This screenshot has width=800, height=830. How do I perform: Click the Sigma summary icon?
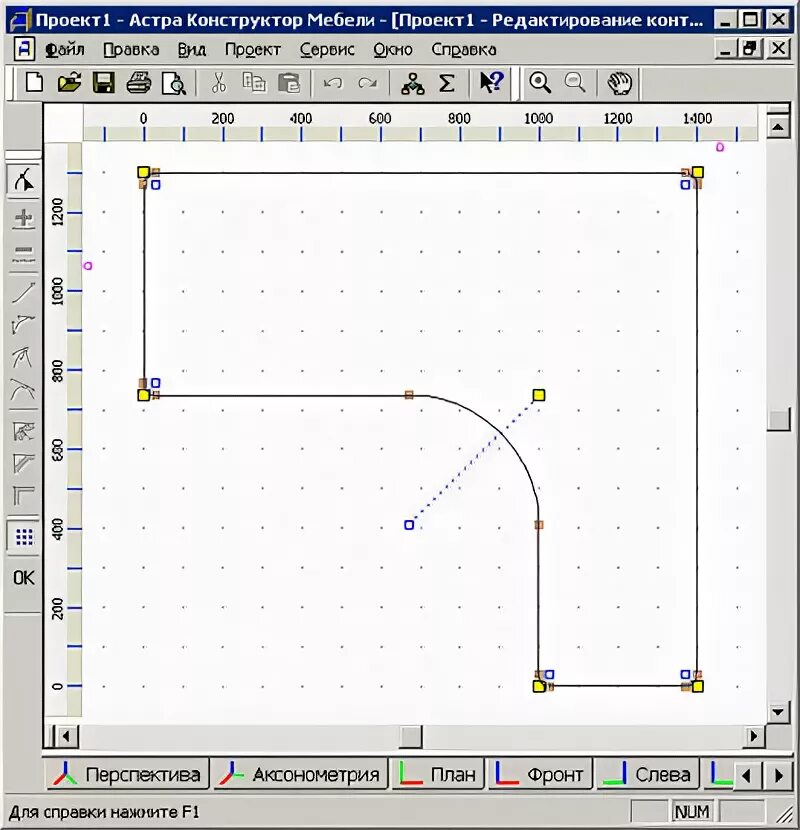(x=447, y=83)
